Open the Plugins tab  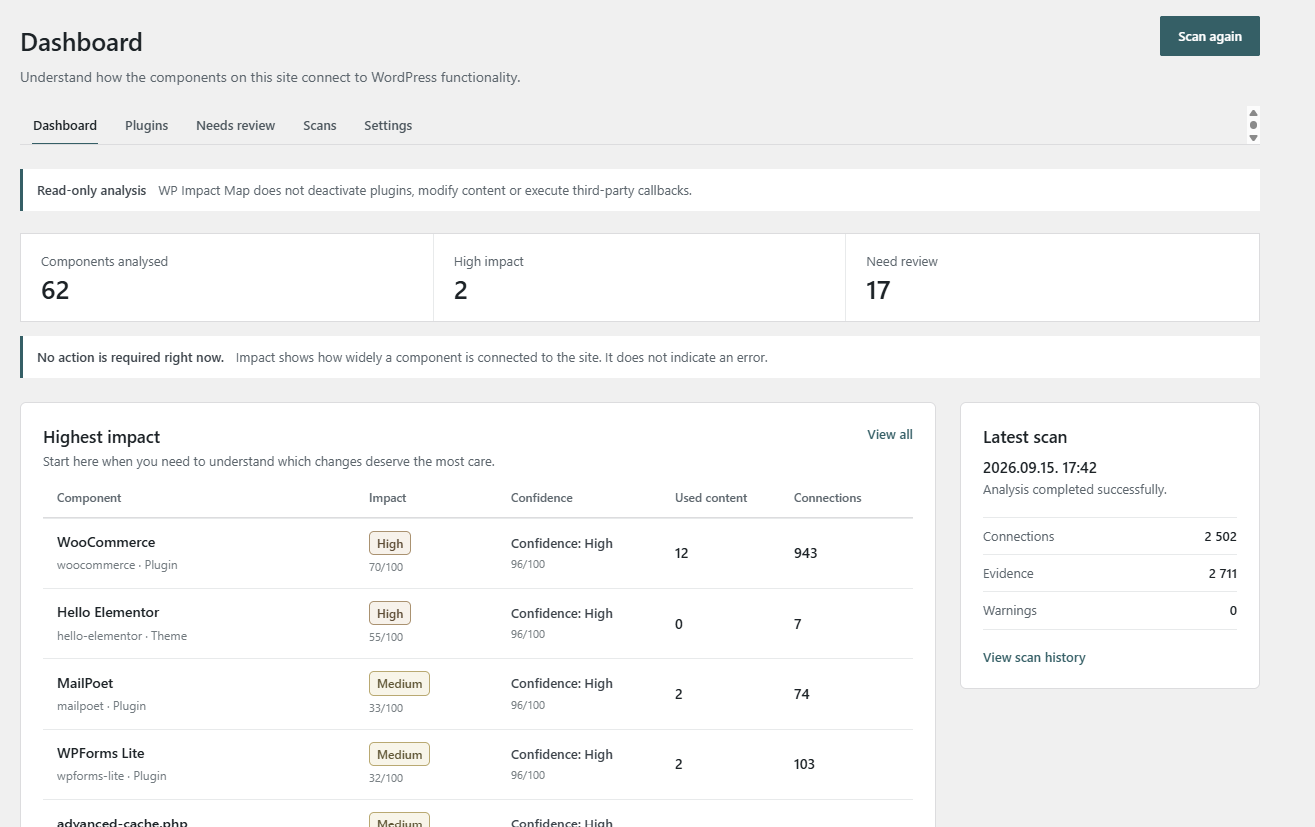(146, 126)
